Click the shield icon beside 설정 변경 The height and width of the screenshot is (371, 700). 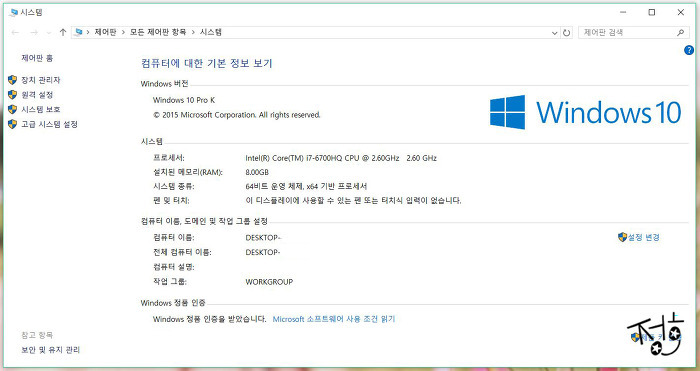[622, 237]
